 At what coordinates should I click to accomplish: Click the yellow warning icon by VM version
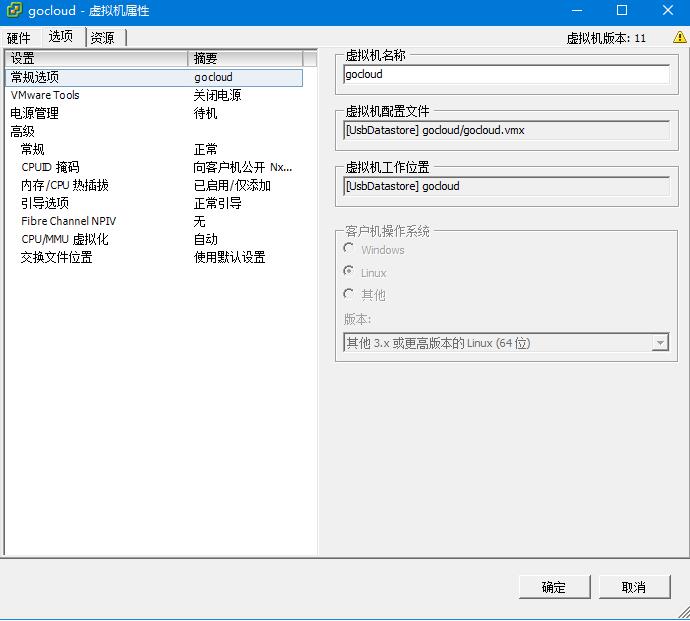[679, 37]
